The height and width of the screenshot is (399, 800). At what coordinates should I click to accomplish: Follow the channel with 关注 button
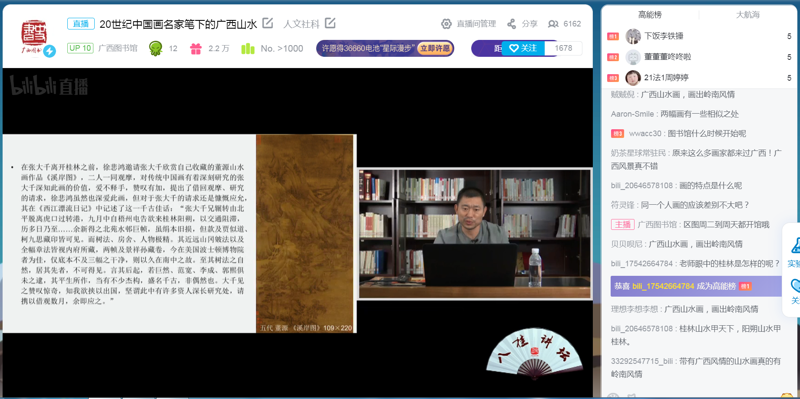pyautogui.click(x=523, y=48)
